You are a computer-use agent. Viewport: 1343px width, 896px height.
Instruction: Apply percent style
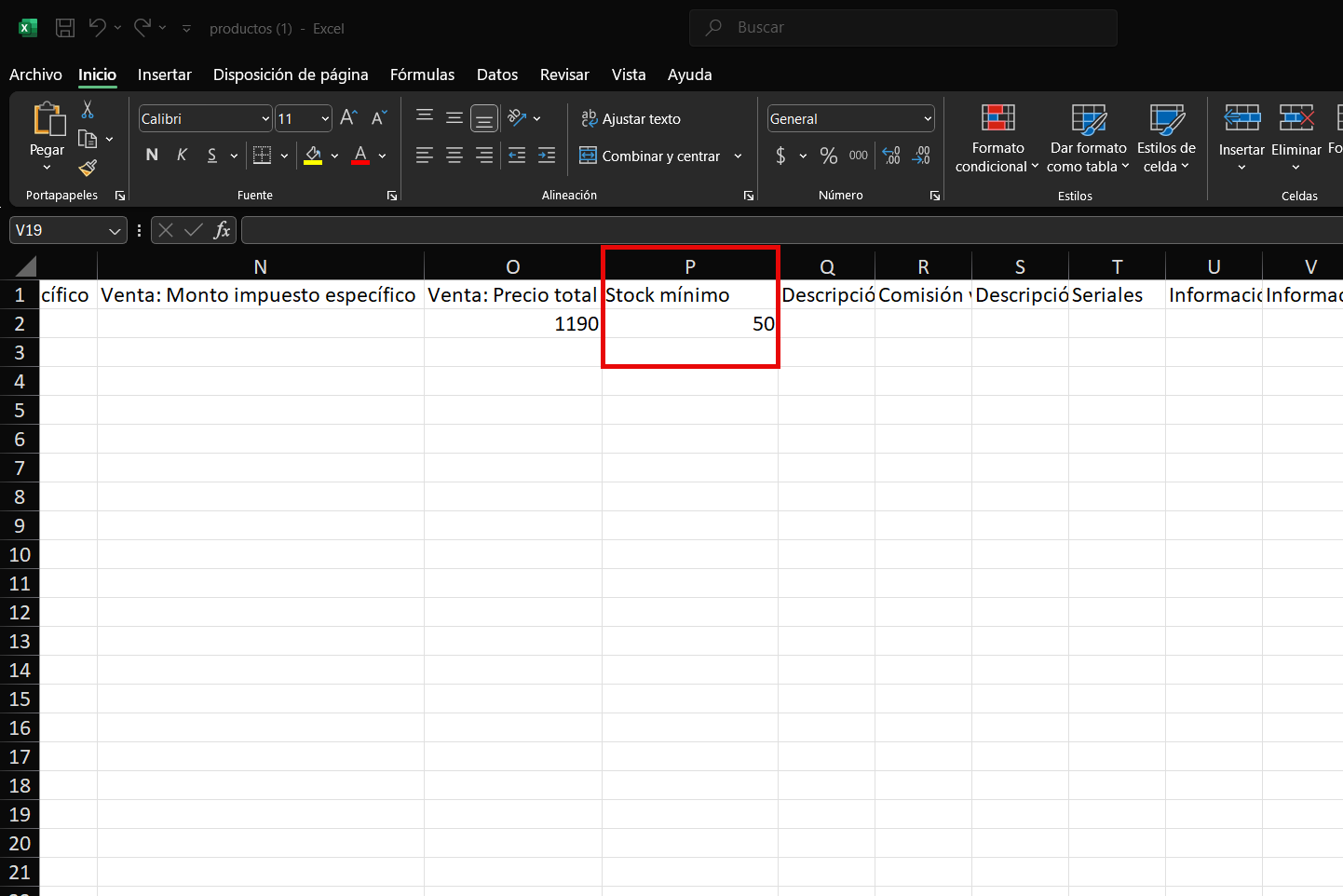pyautogui.click(x=829, y=156)
